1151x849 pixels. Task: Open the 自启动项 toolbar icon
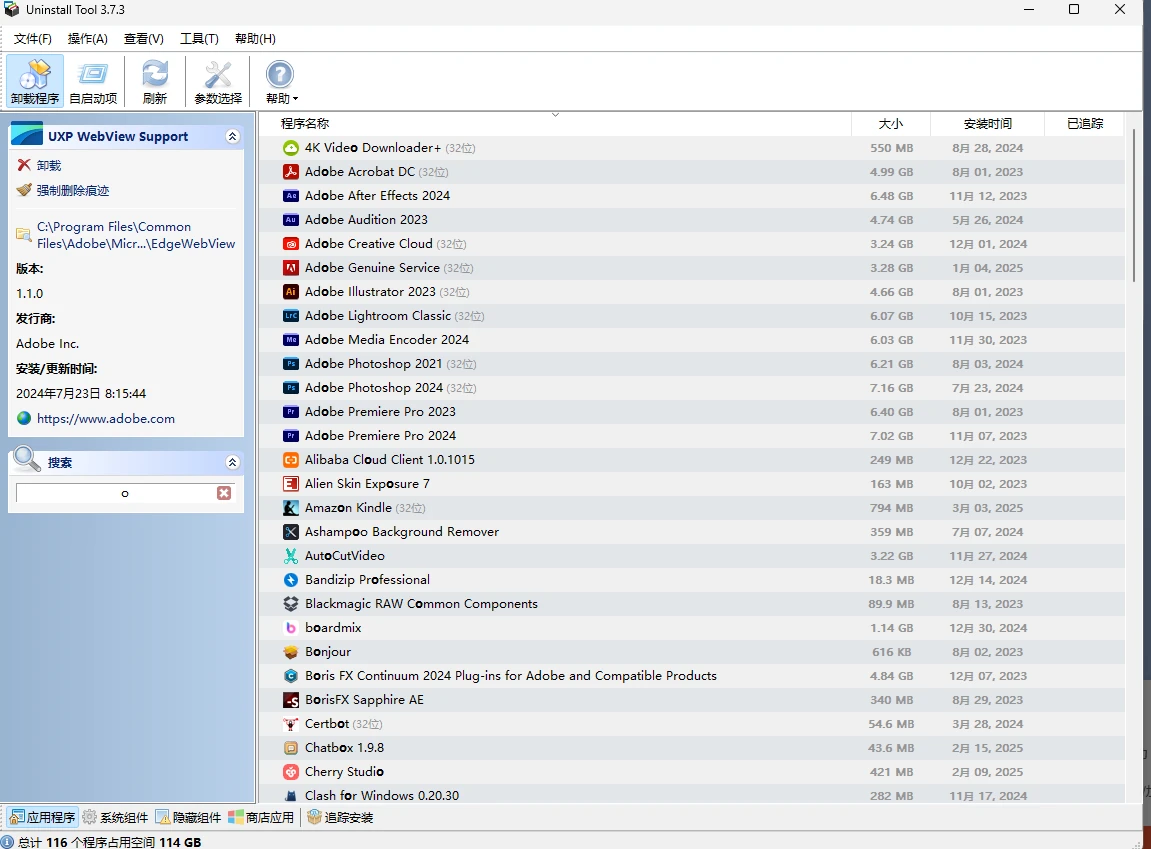coord(93,75)
